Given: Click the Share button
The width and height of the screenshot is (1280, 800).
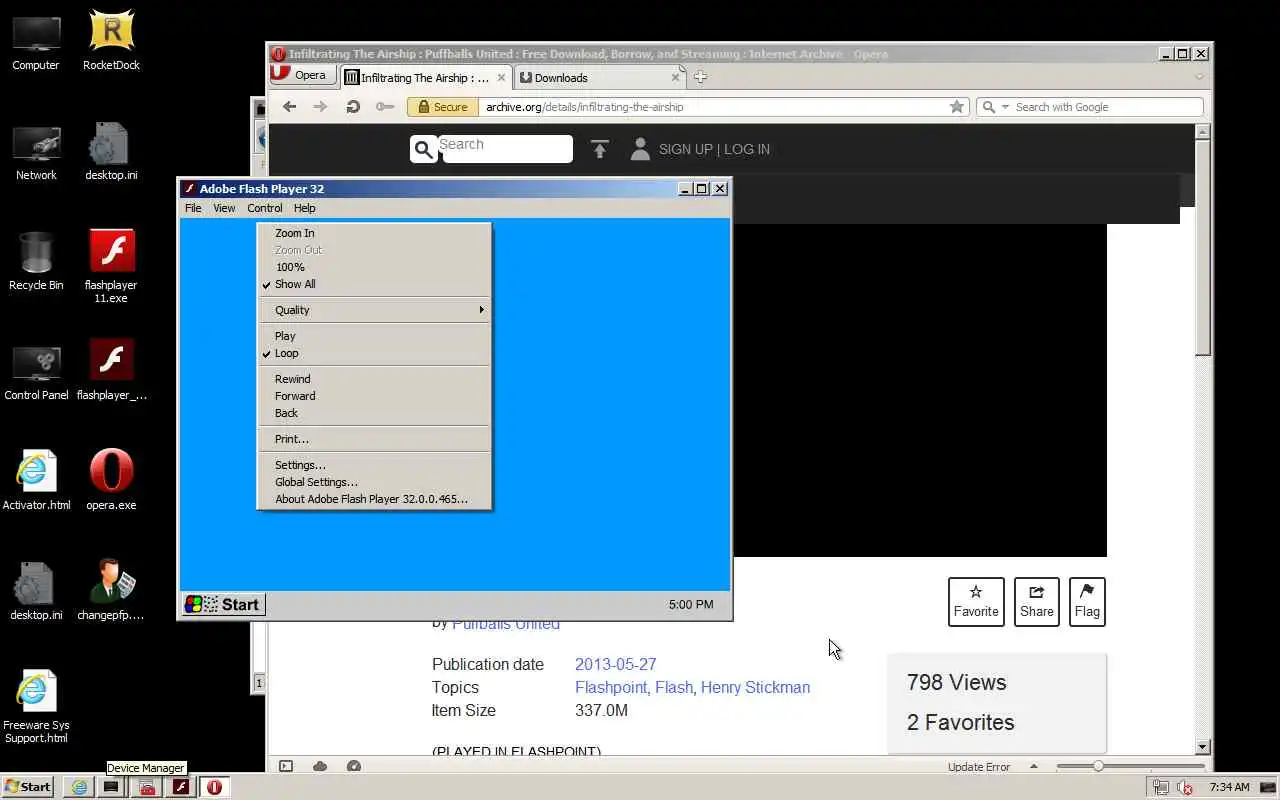Looking at the screenshot, I should pyautogui.click(x=1036, y=602).
